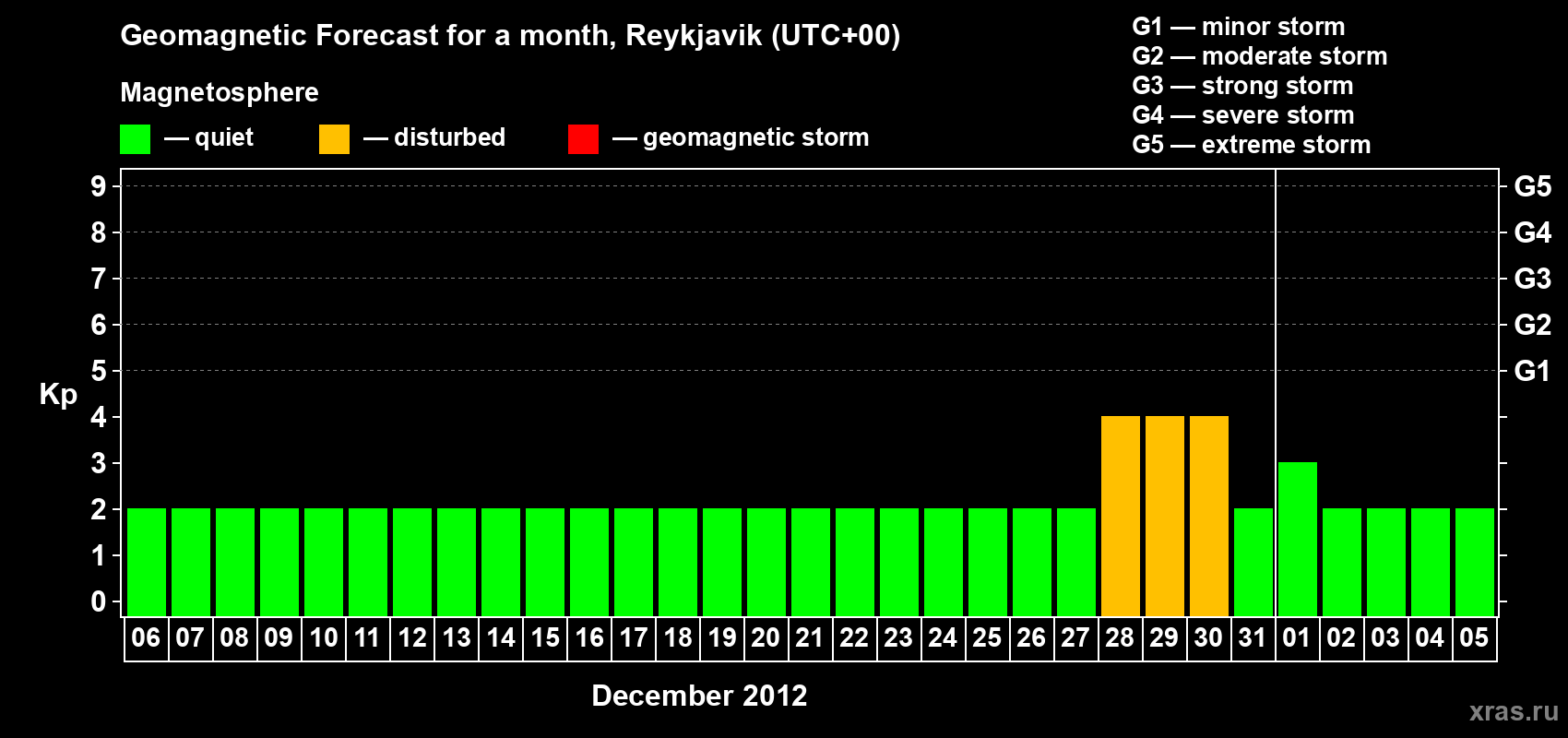Click the 'disturbed' legend label
Viewport: 1568px width, 738px height.
tap(449, 137)
